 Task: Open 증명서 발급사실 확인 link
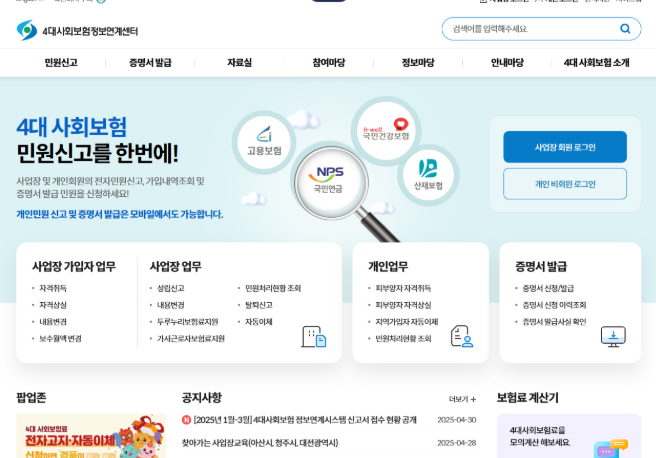tap(554, 322)
